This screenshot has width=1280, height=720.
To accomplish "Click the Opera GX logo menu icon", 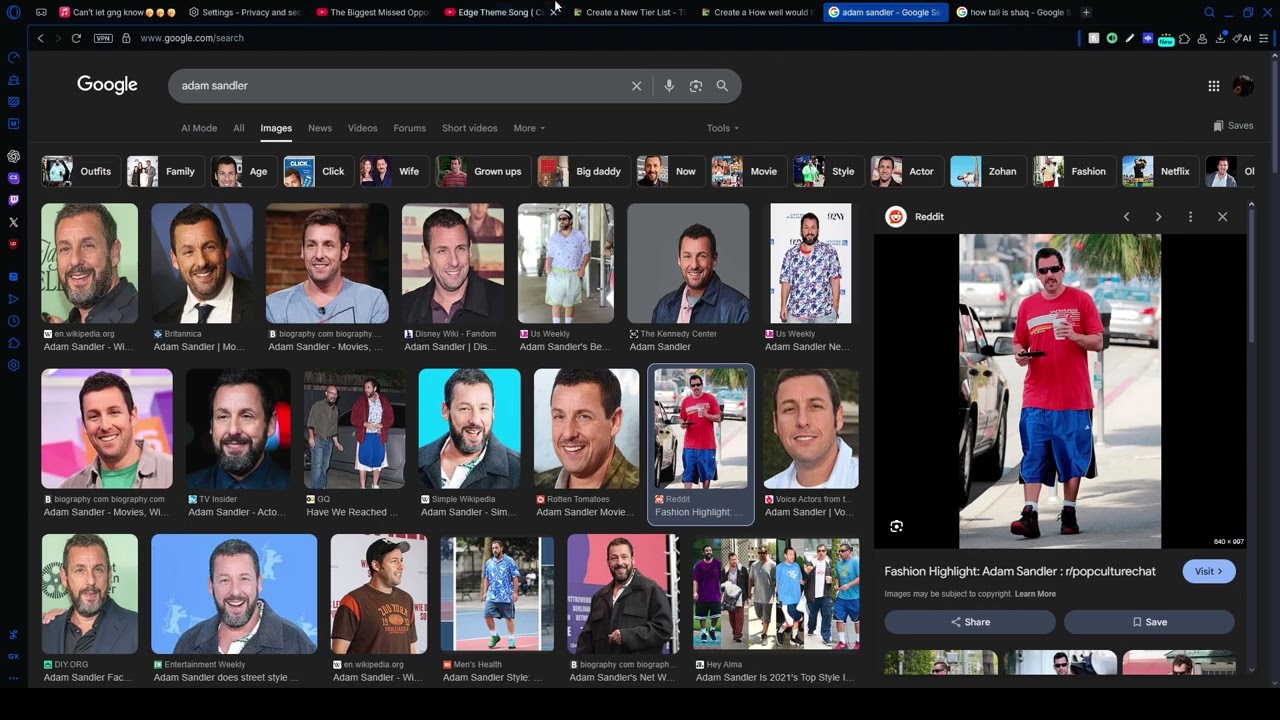I will tap(13, 12).
